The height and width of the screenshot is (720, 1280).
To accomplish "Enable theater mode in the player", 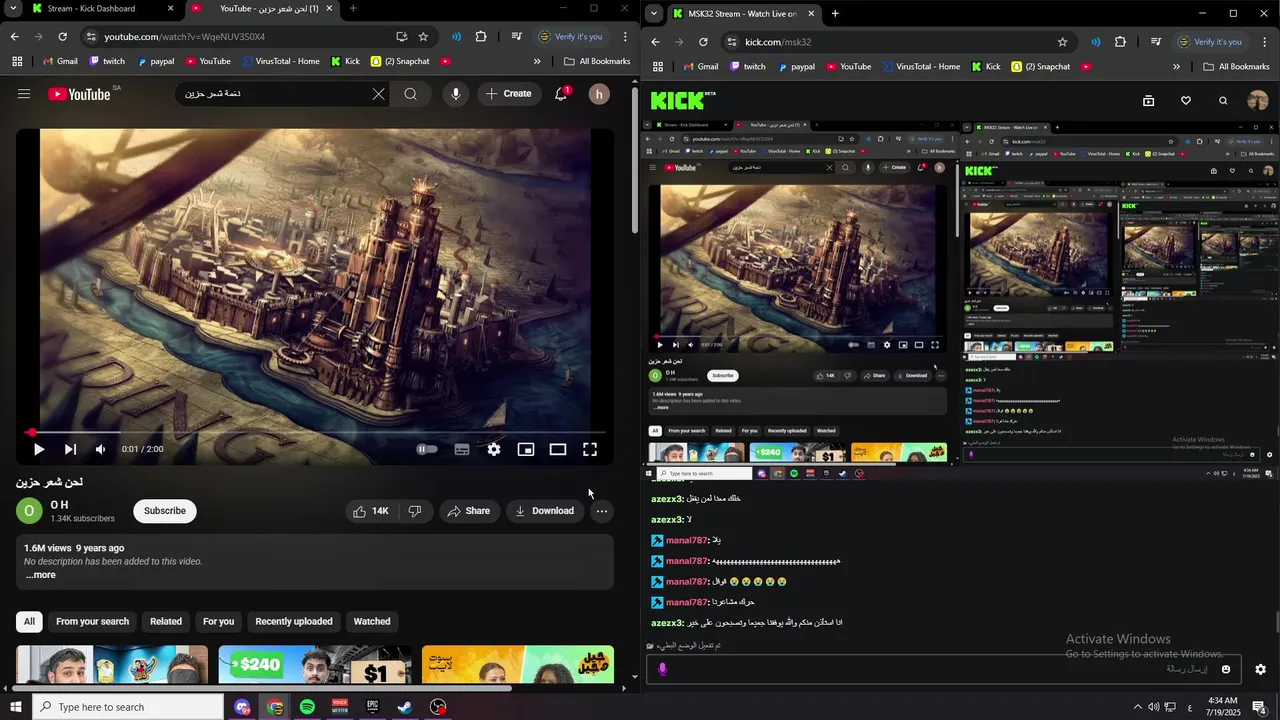I will point(558,450).
